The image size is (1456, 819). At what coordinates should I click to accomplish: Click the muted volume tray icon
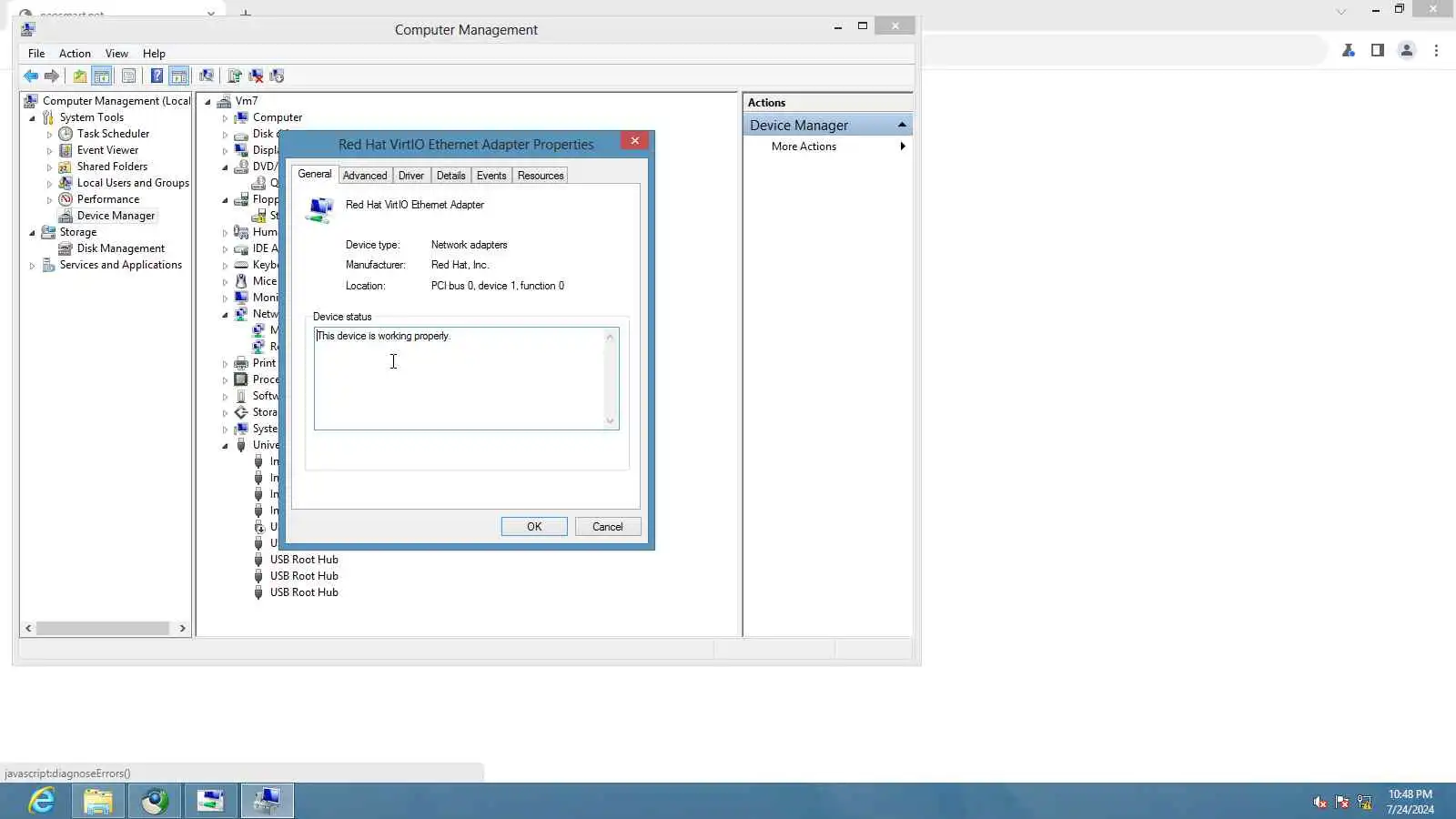(1320, 802)
